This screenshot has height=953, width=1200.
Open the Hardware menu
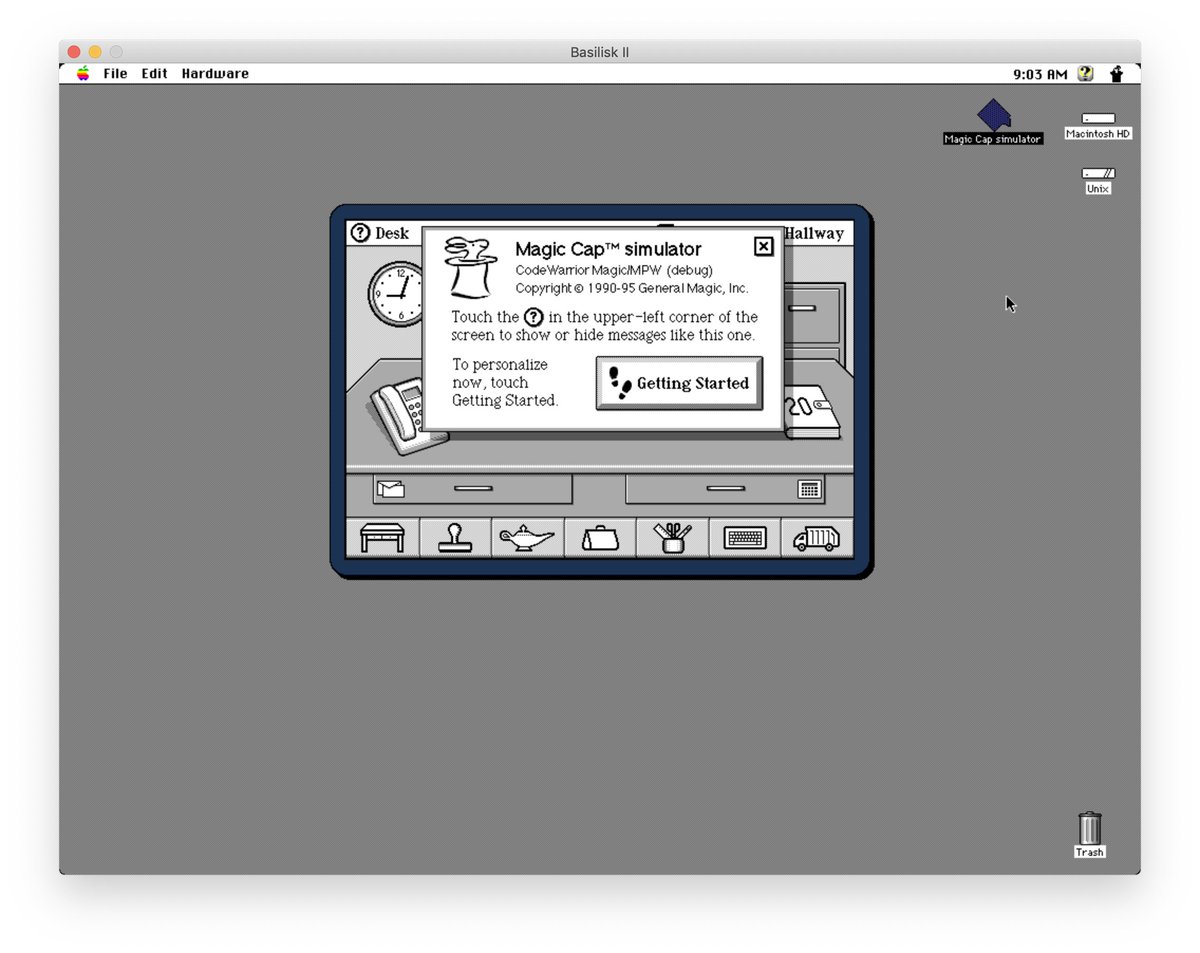(215, 74)
